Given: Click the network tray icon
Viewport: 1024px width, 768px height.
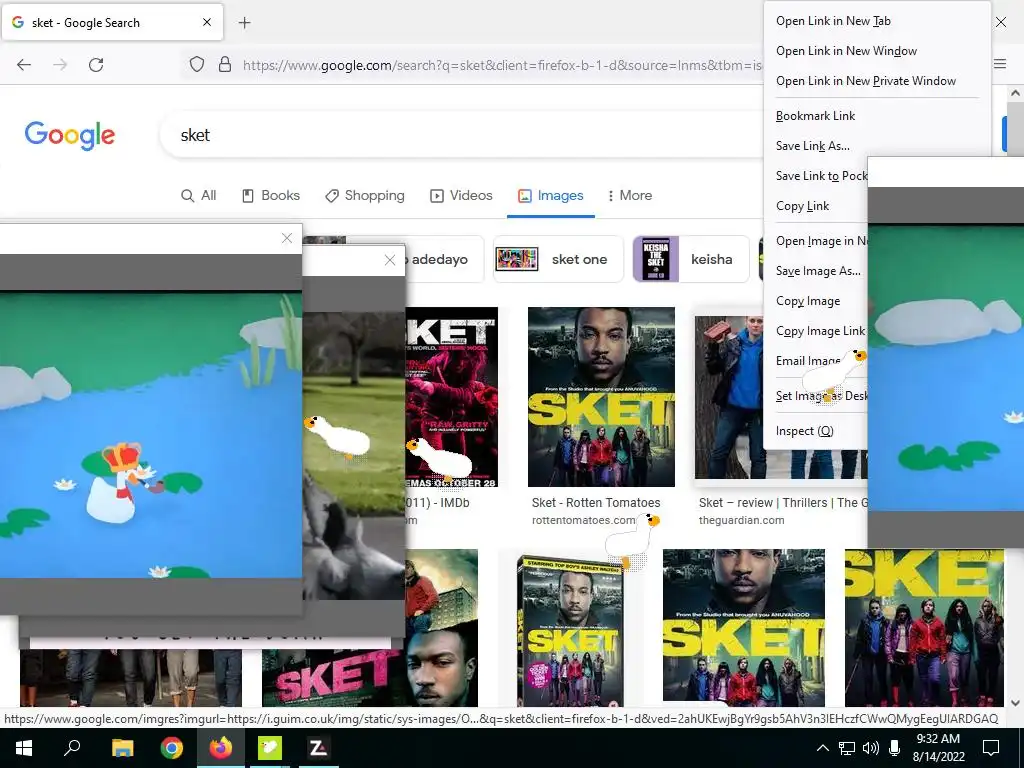Looking at the screenshot, I should pyautogui.click(x=847, y=748).
